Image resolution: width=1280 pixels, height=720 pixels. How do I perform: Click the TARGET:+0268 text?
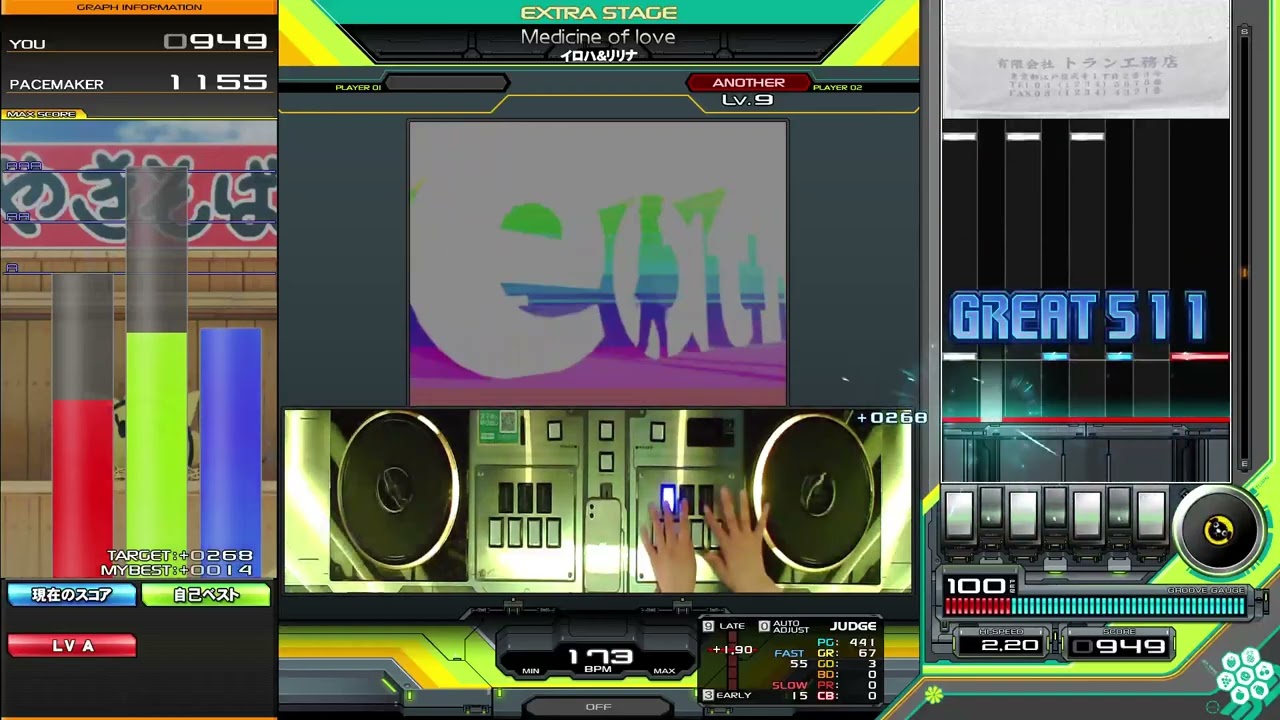point(180,556)
